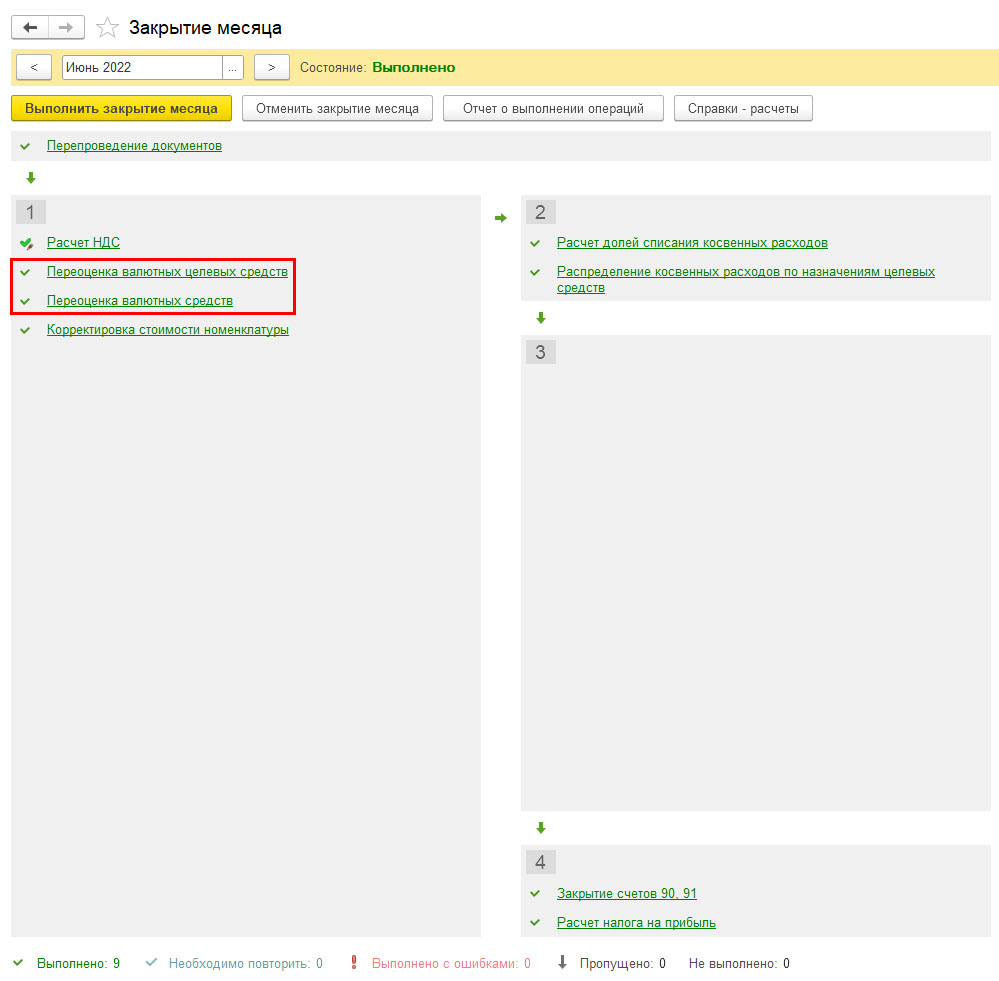Viewport: 999px width, 981px height.
Task: Click the checkmark icon beside Расчет НДС
Action: point(26,243)
